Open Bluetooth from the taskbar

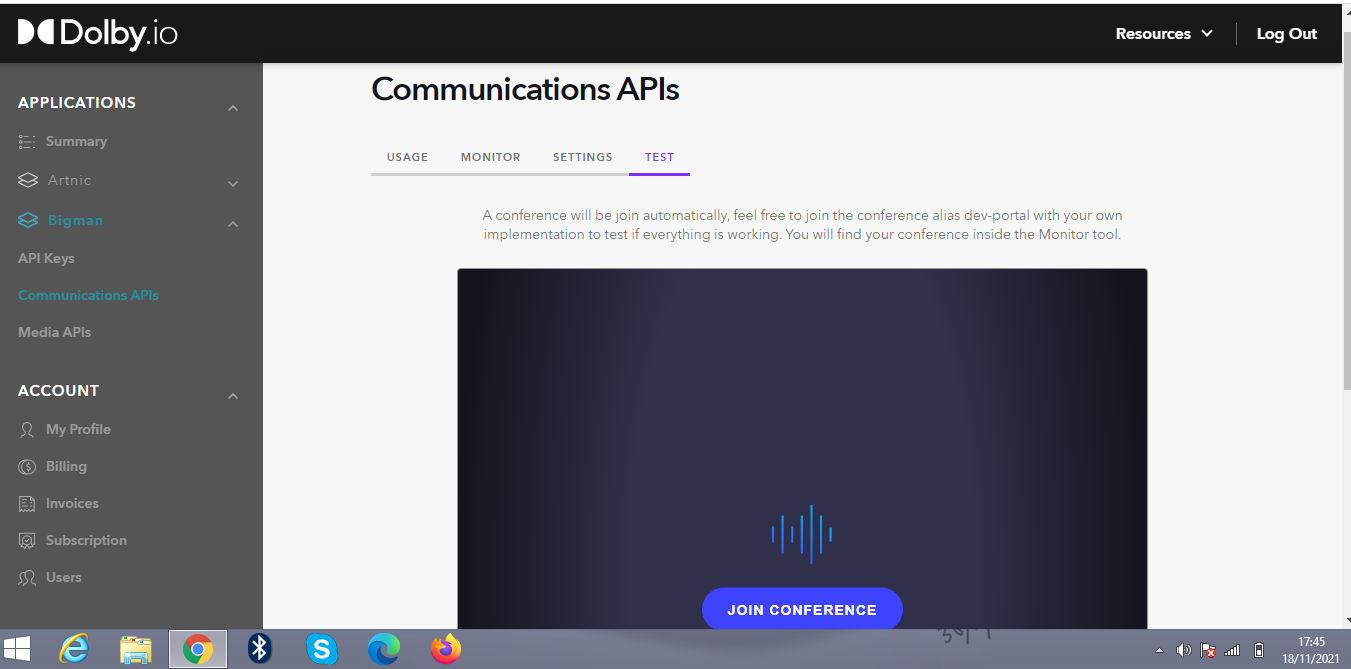[260, 649]
